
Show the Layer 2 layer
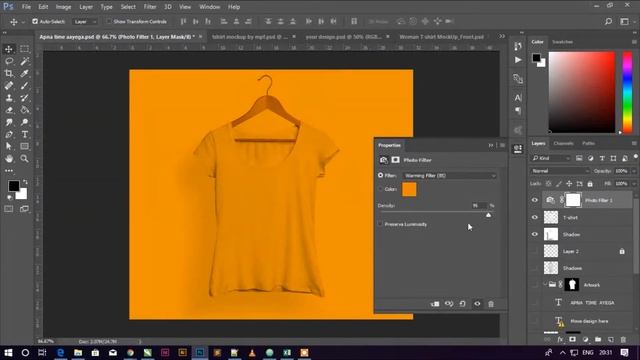pos(535,251)
